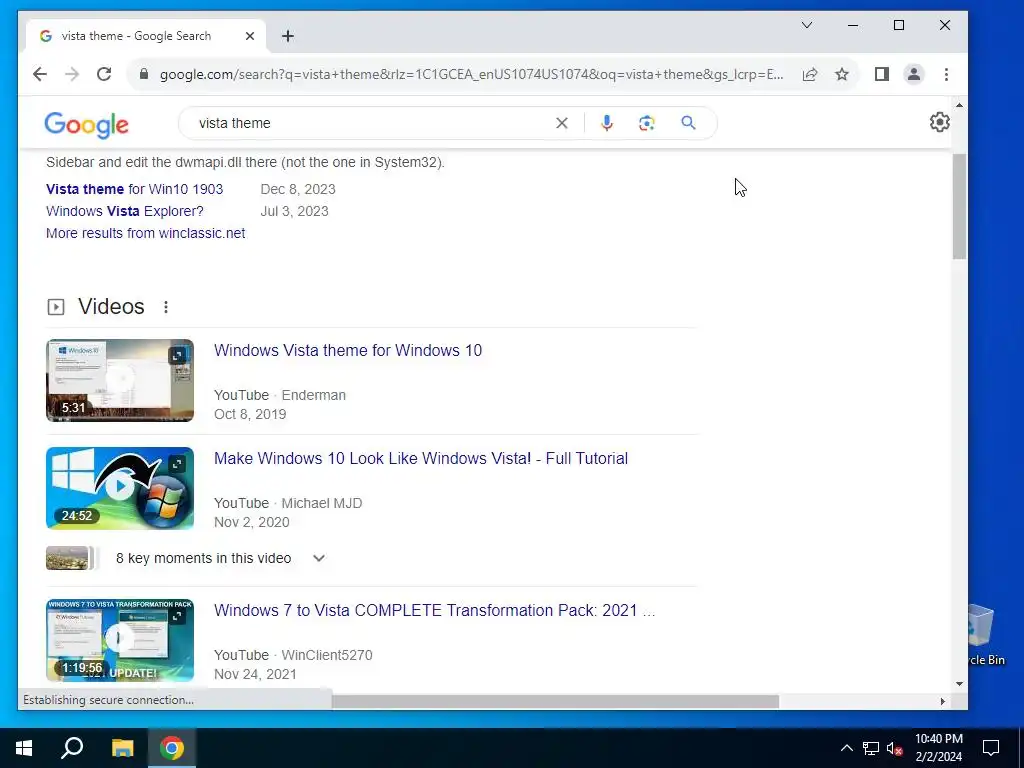Click the Dec 8, 2023 date text
This screenshot has height=768, width=1024.
pyautogui.click(x=298, y=189)
